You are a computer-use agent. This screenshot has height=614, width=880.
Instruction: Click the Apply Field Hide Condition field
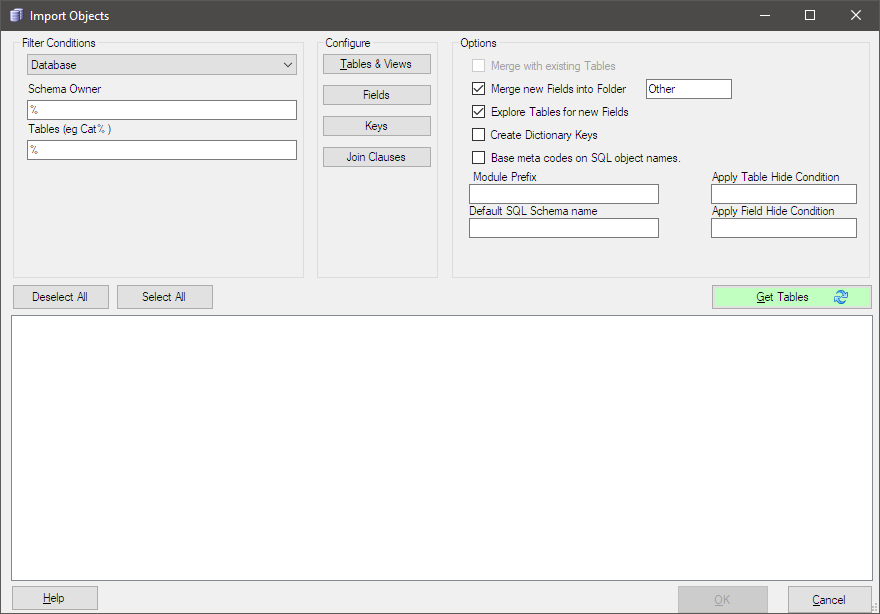tap(783, 228)
